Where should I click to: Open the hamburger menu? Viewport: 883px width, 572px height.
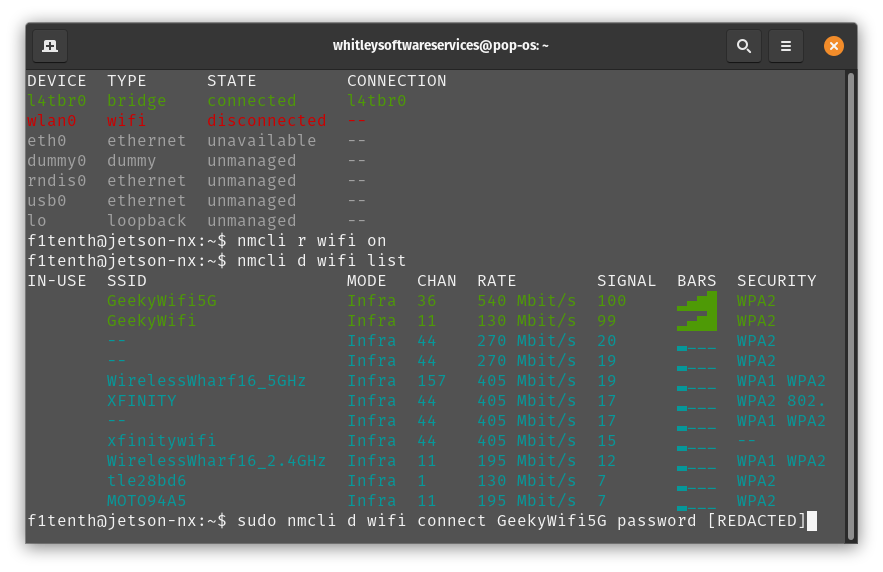click(x=786, y=46)
